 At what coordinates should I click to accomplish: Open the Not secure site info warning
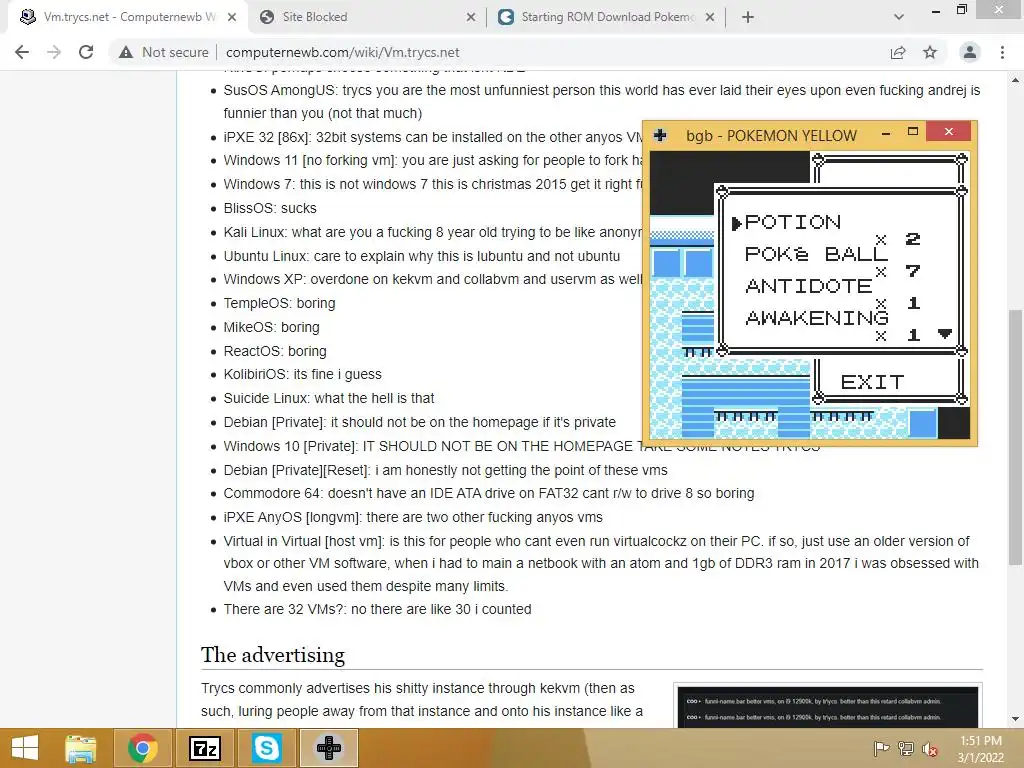coord(163,52)
